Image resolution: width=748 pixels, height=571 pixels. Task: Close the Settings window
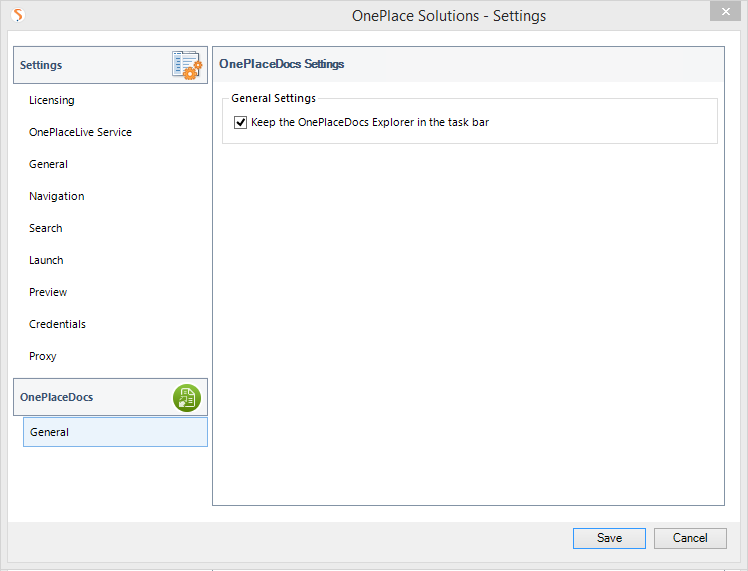pyautogui.click(x=725, y=11)
